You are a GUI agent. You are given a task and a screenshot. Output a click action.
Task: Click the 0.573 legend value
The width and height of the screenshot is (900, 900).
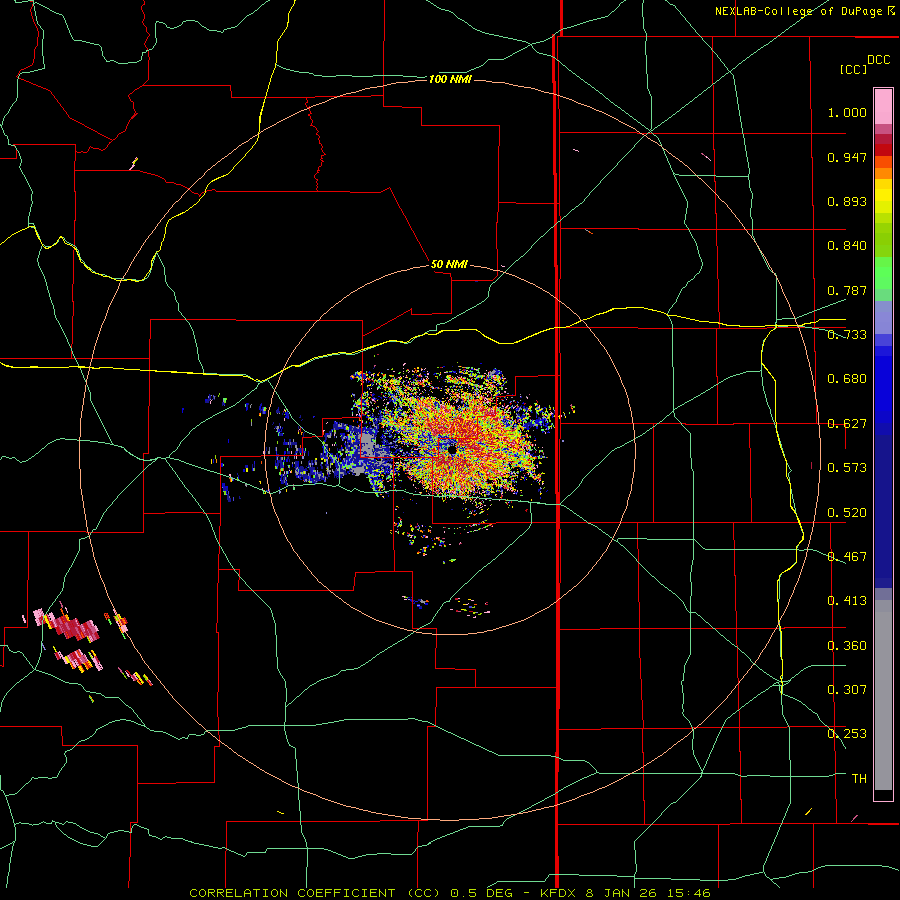847,468
